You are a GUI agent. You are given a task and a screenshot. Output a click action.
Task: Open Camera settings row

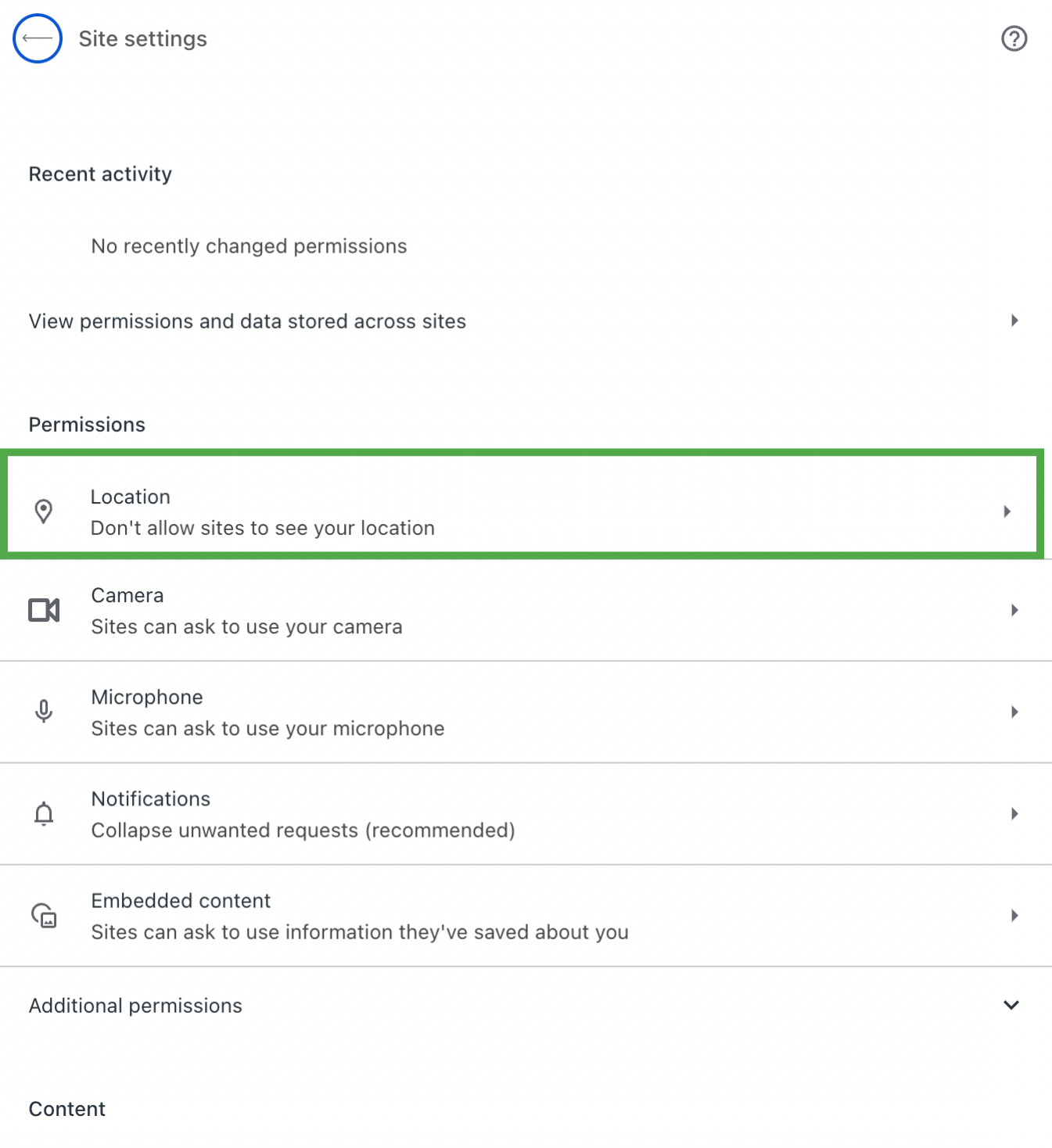pos(526,611)
